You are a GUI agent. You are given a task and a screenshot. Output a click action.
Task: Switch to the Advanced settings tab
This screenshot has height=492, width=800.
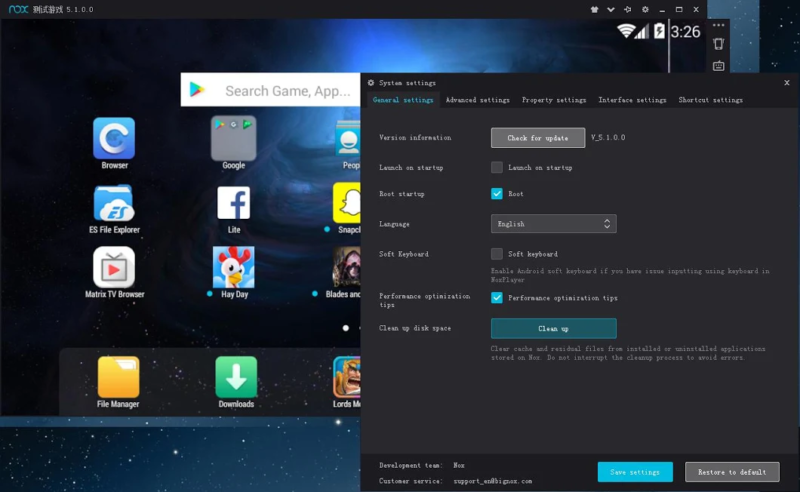coord(477,100)
